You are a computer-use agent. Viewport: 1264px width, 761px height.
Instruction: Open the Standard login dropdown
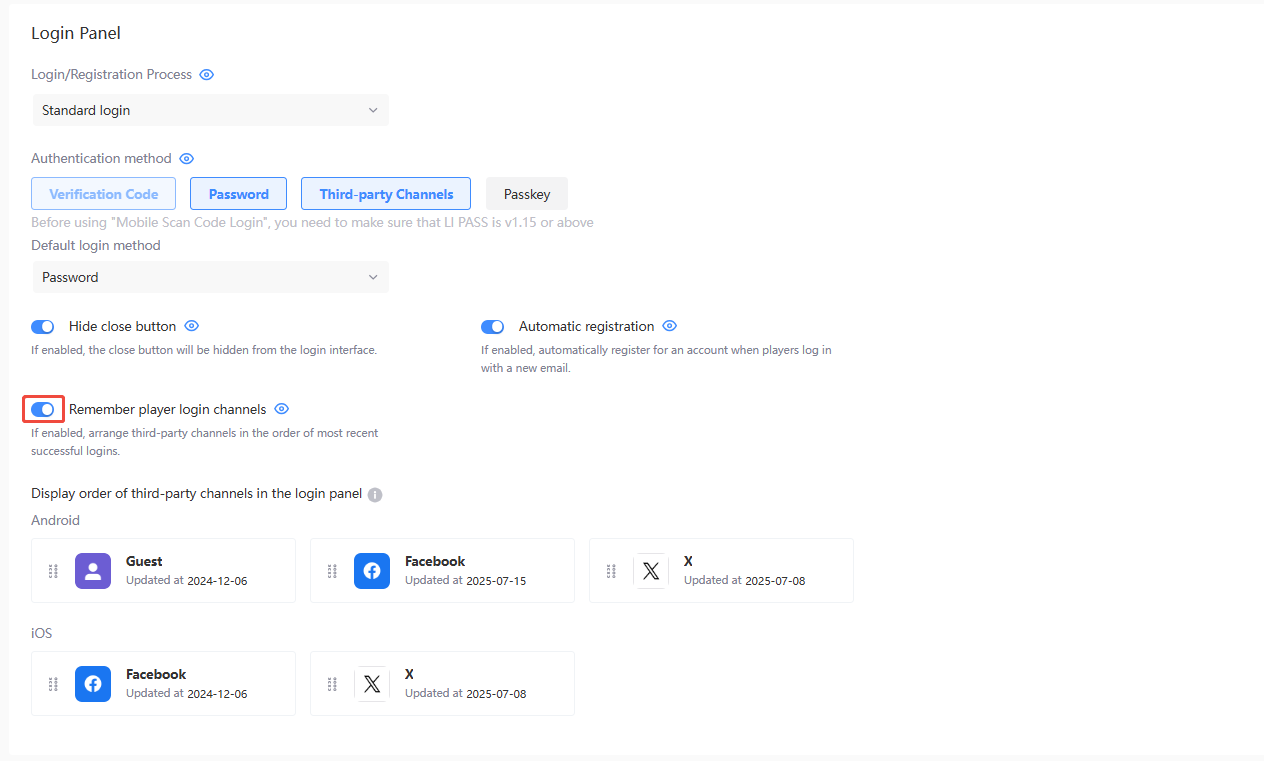coord(210,110)
